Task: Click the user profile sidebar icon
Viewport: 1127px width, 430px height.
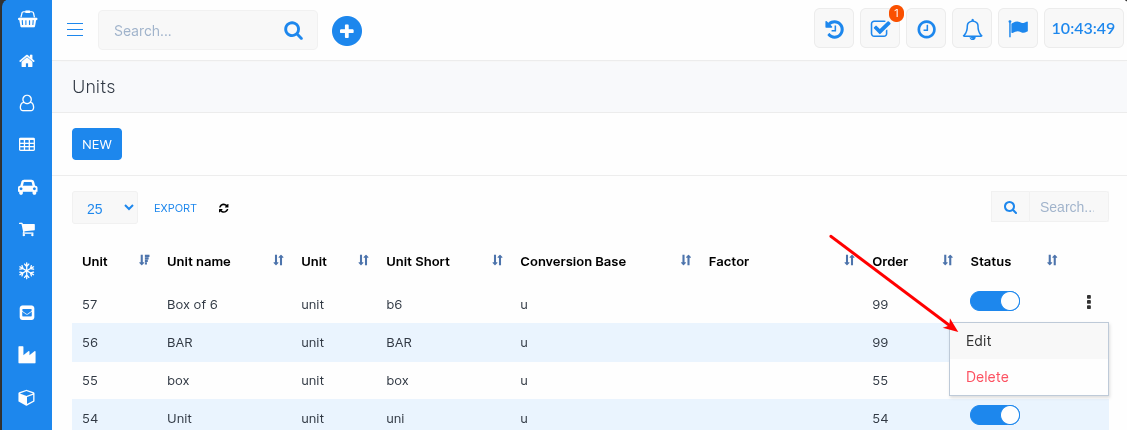Action: click(x=27, y=103)
